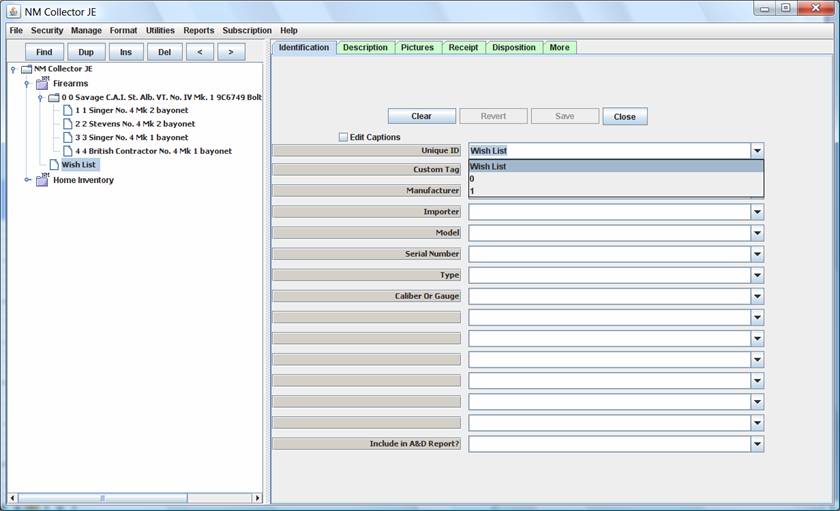Viewport: 840px width, 511px height.
Task: Click the Savage C.A.I. record folder icon
Action: (x=54, y=98)
